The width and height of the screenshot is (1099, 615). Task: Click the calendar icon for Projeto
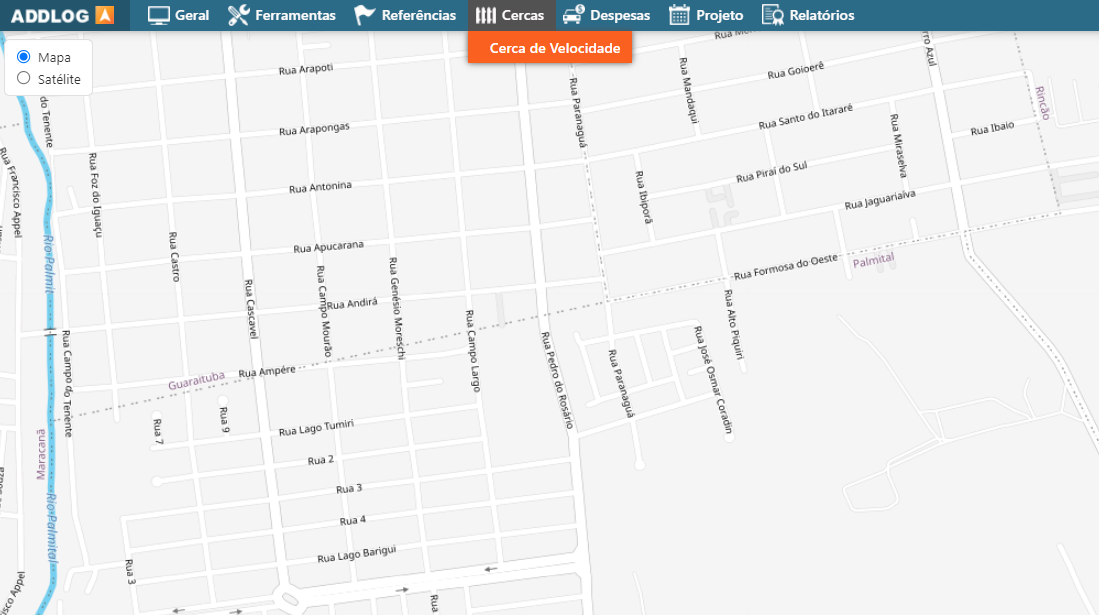[x=680, y=15]
